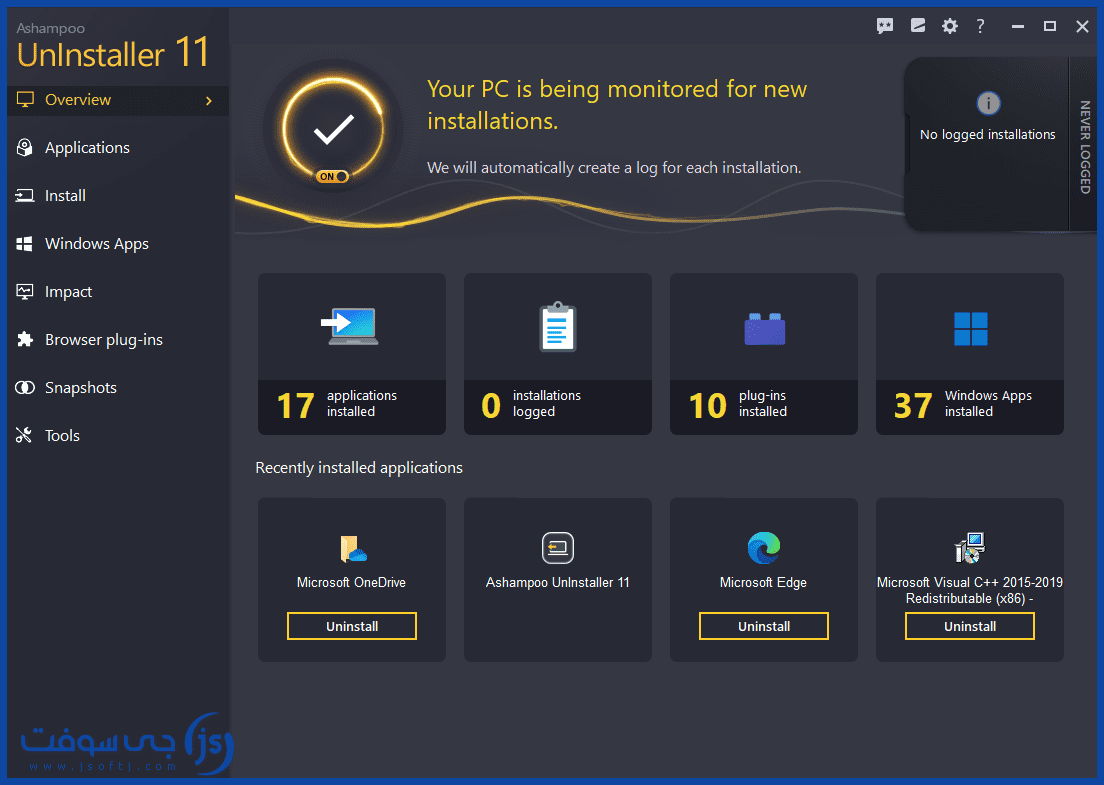Expand the Overview chevron arrow

click(x=208, y=101)
